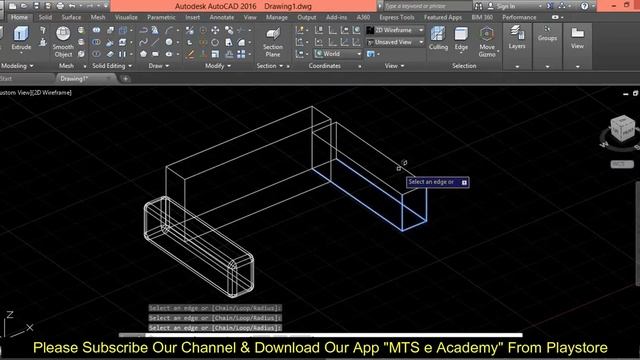The height and width of the screenshot is (360, 640).
Task: Switch to the Surface ribbon tab
Action: 71,17
